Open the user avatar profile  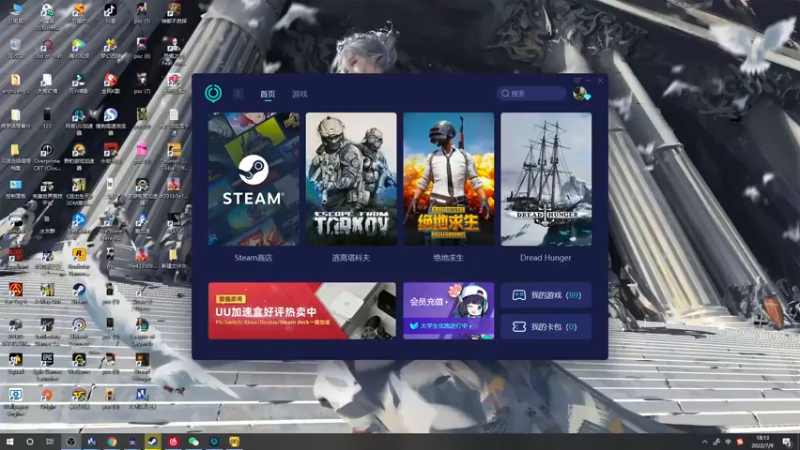(580, 93)
